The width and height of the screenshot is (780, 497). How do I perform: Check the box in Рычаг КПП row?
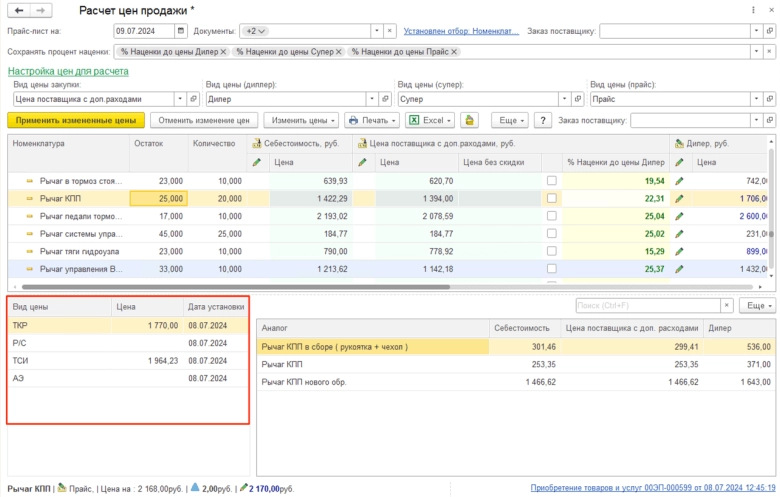(551, 198)
